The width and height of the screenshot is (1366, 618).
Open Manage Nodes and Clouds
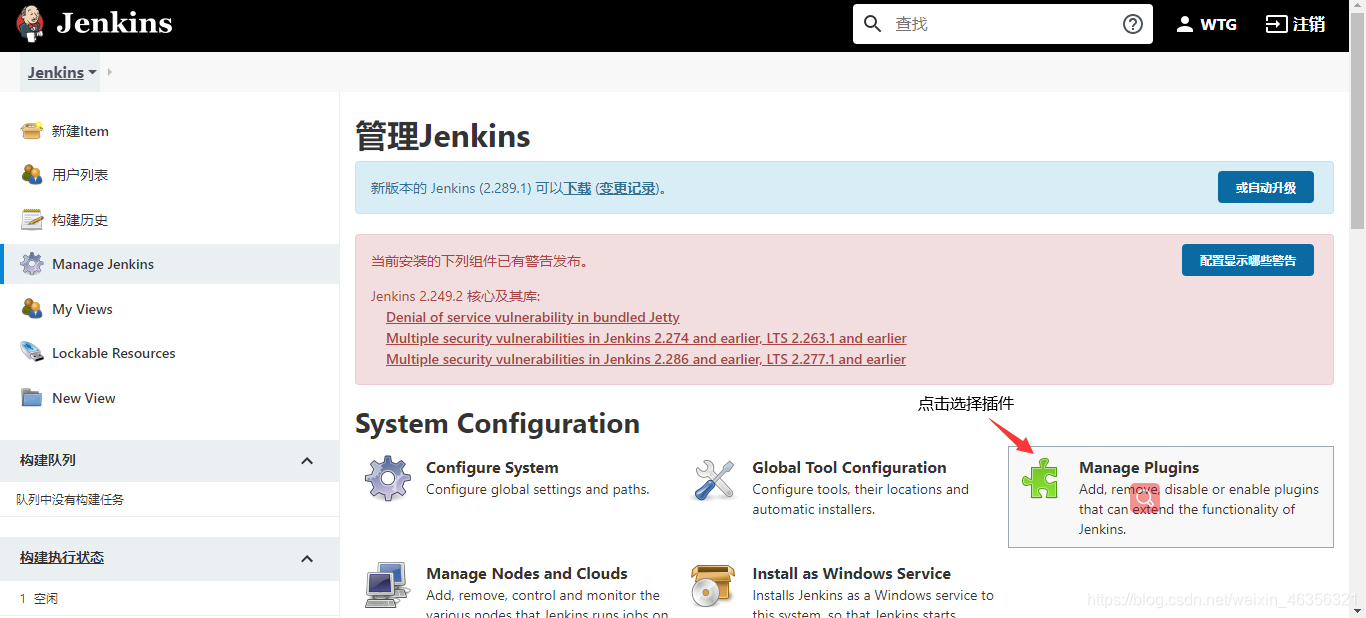coord(527,573)
